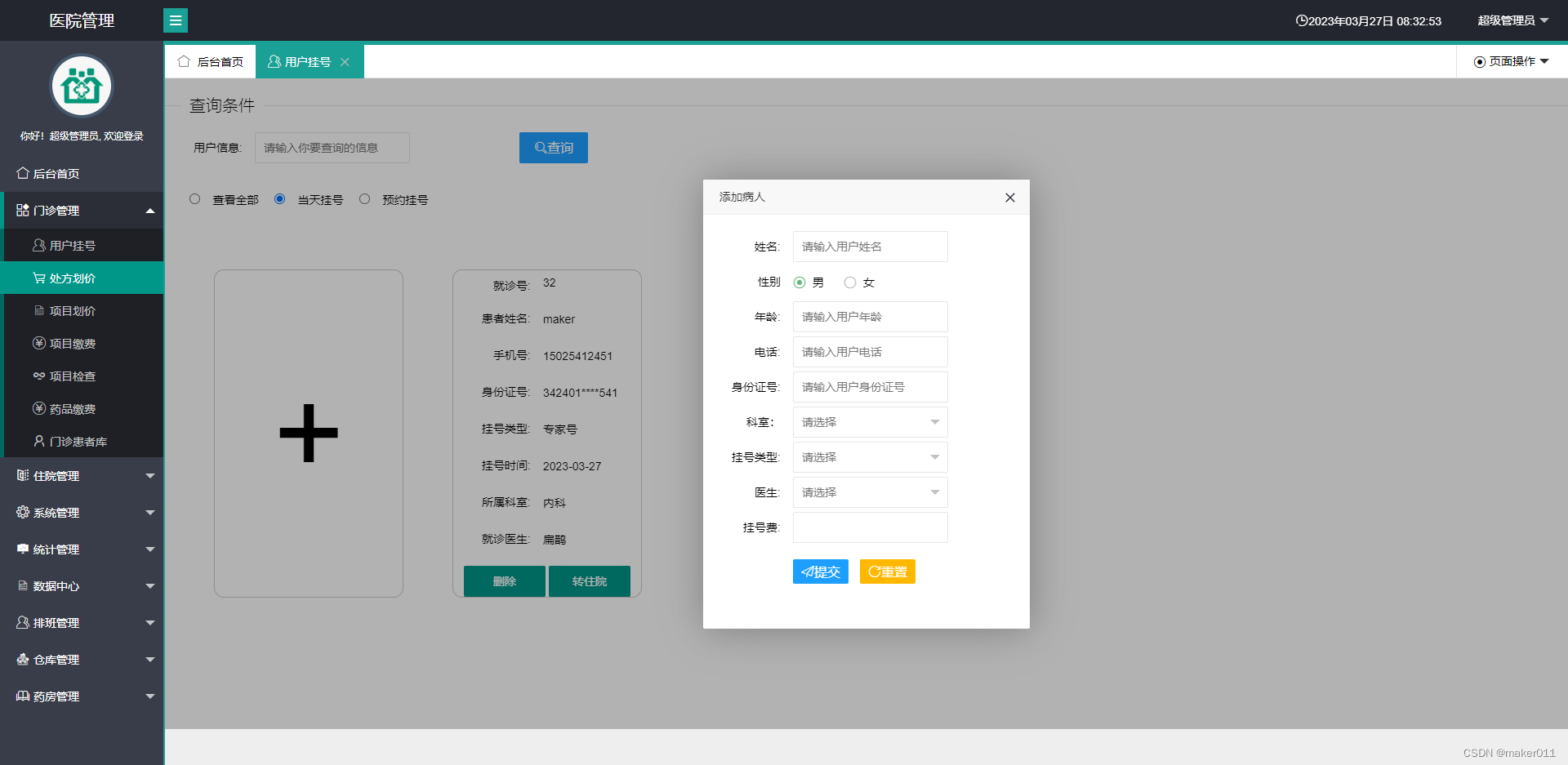Click the home icon in 后台首页 tab

tap(184, 61)
